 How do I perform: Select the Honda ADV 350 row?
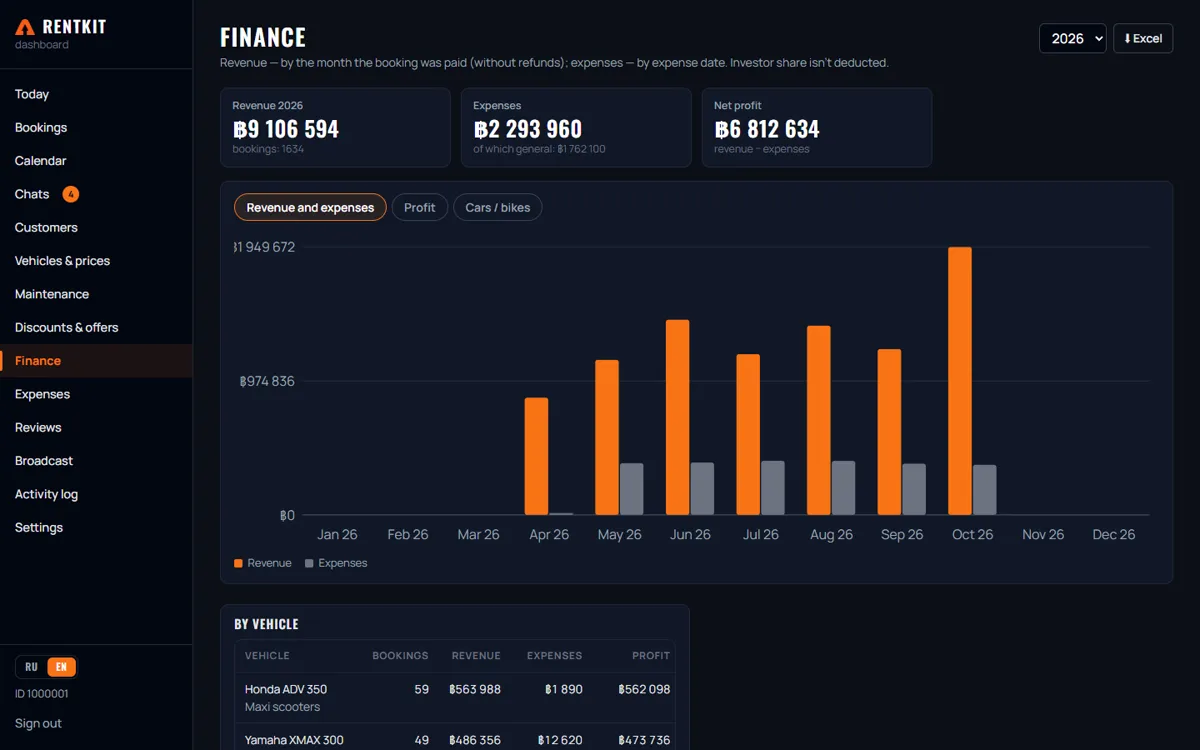coord(455,698)
